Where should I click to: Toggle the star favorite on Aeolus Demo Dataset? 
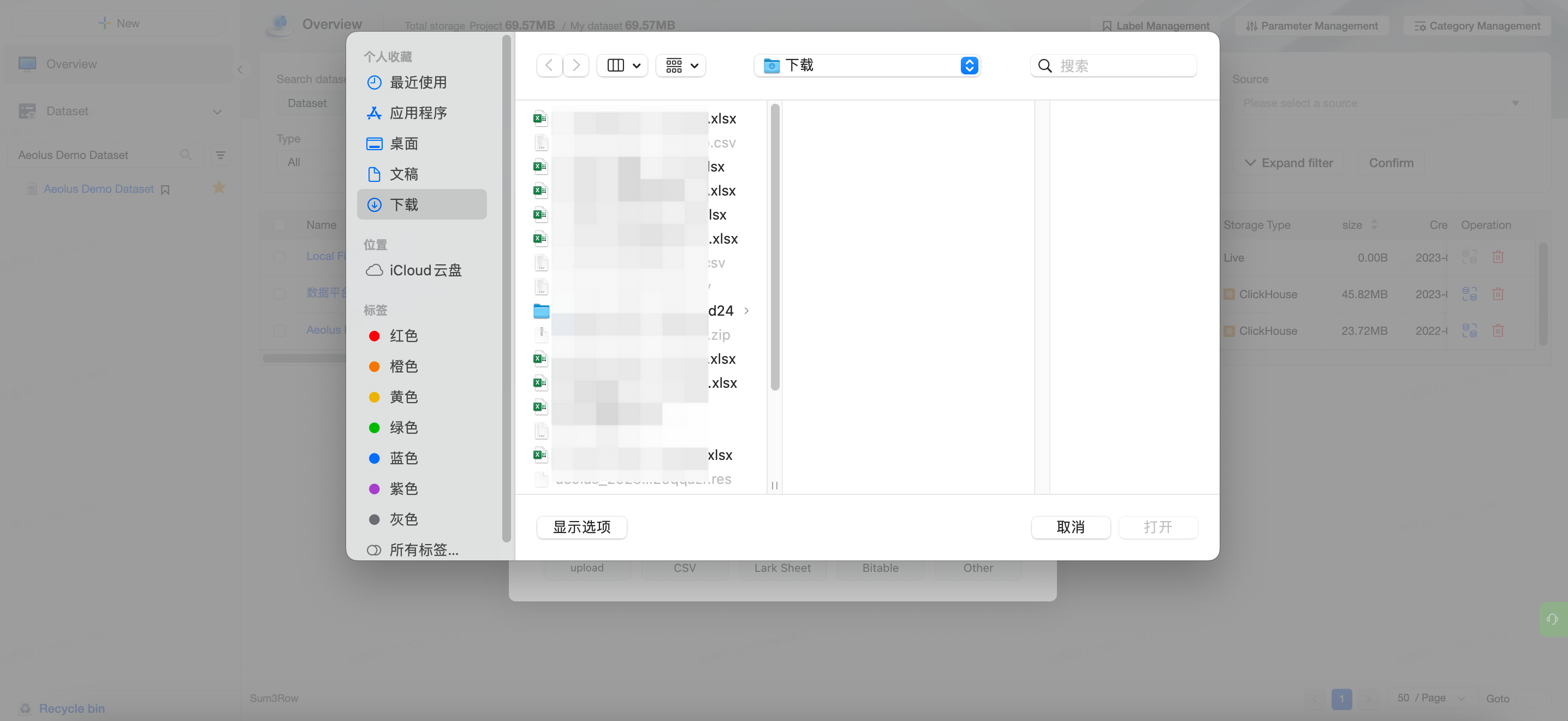tap(219, 187)
